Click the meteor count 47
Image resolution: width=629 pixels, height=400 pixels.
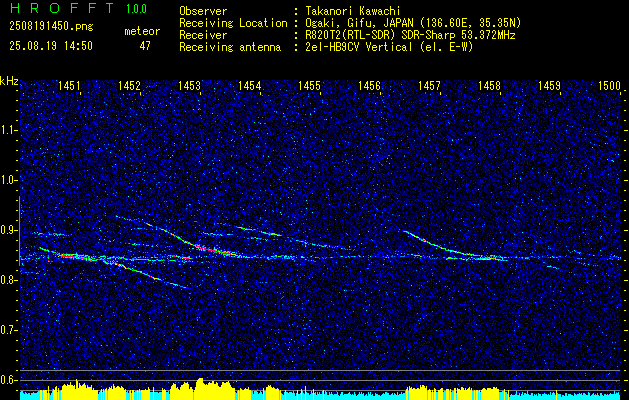point(145,46)
